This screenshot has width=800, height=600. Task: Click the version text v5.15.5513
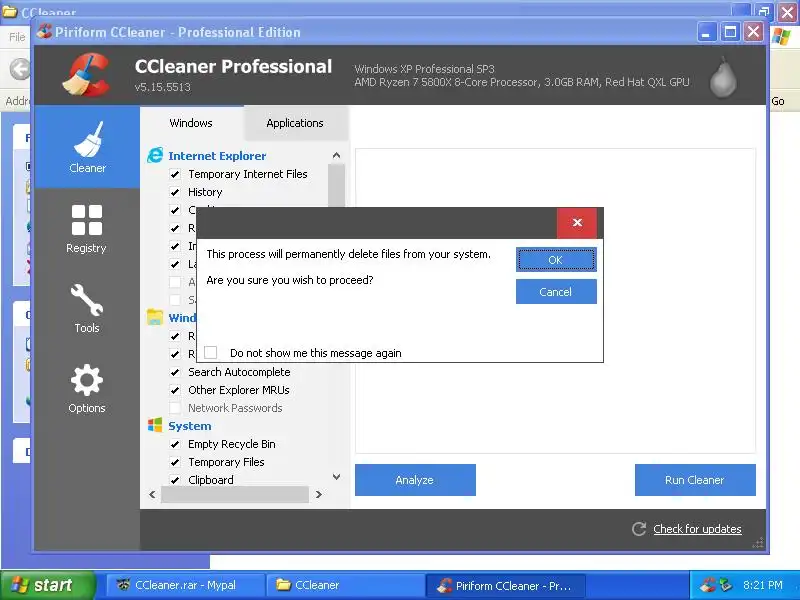[x=162, y=87]
